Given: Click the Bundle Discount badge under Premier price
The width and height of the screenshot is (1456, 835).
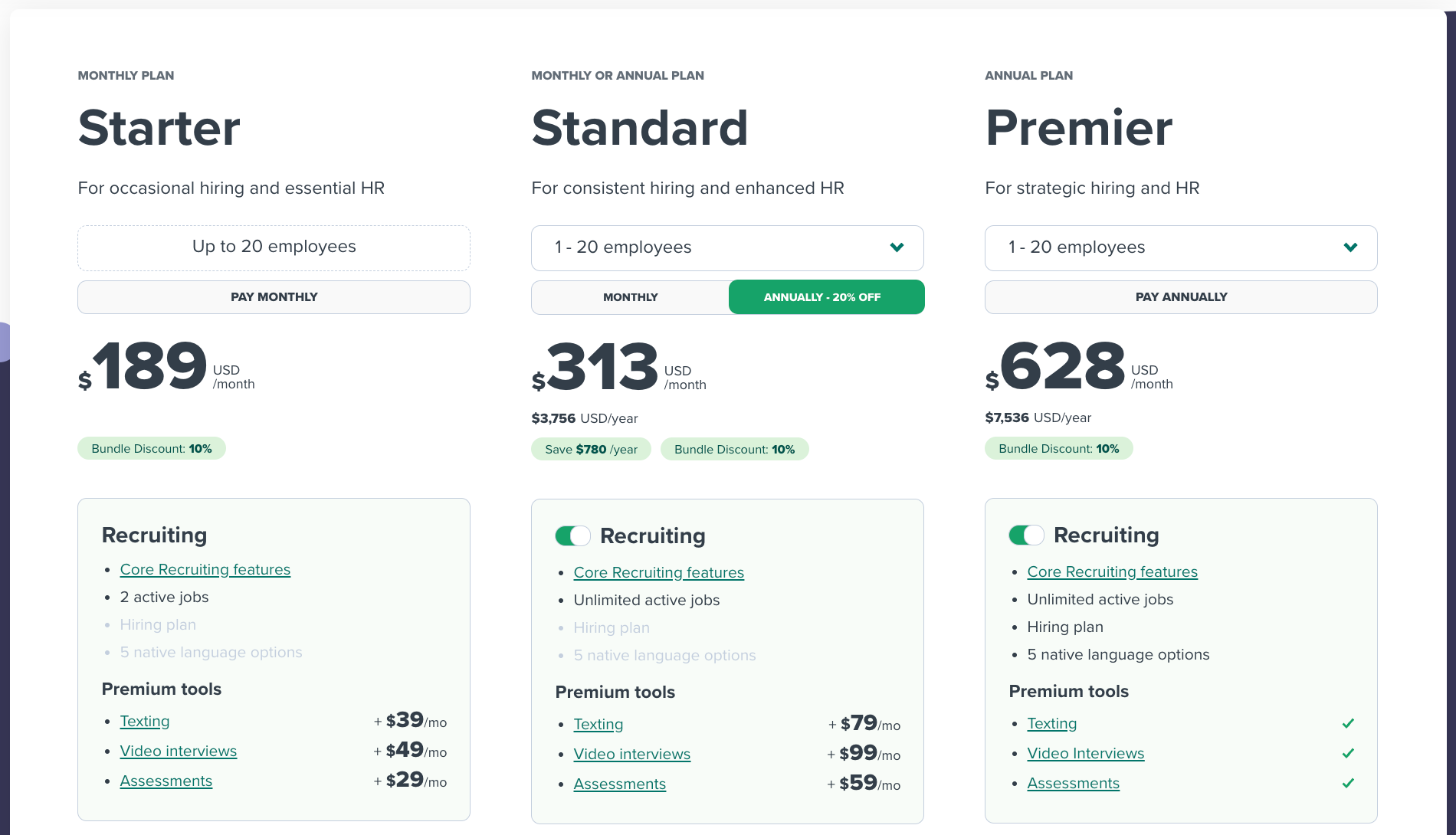Looking at the screenshot, I should coord(1058,448).
